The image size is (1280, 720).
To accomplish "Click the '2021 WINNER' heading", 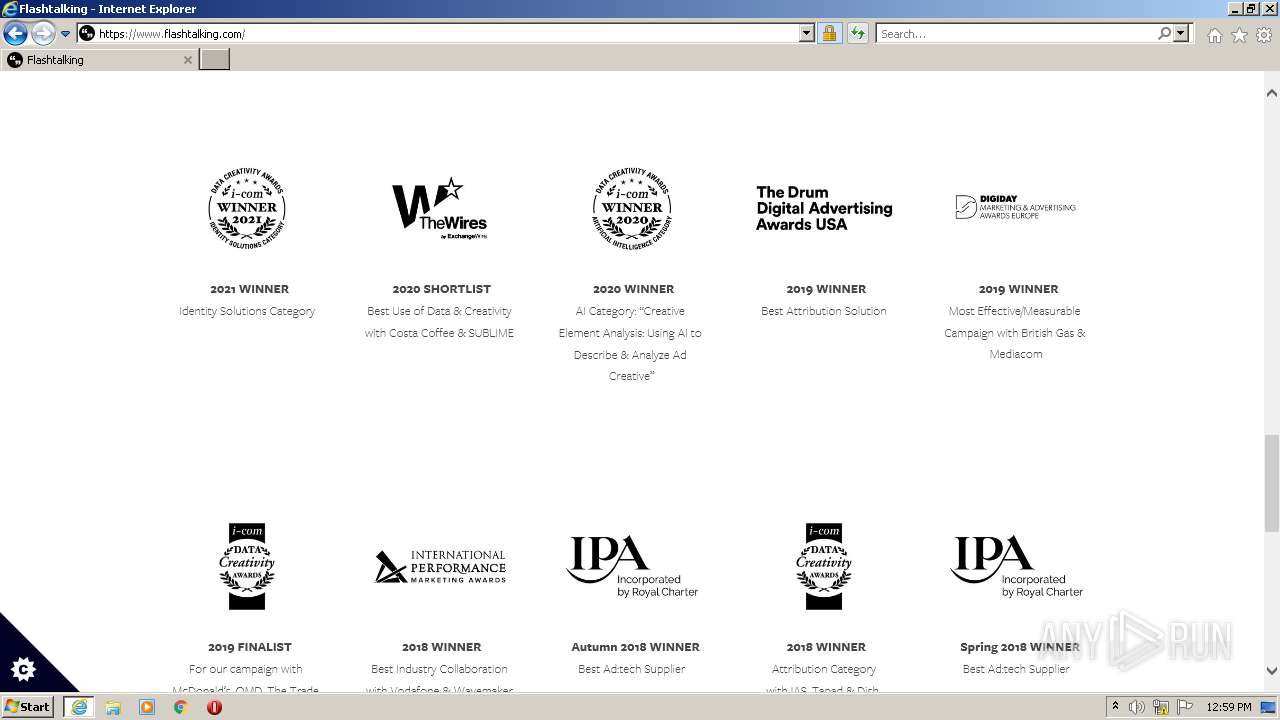I will pos(249,289).
